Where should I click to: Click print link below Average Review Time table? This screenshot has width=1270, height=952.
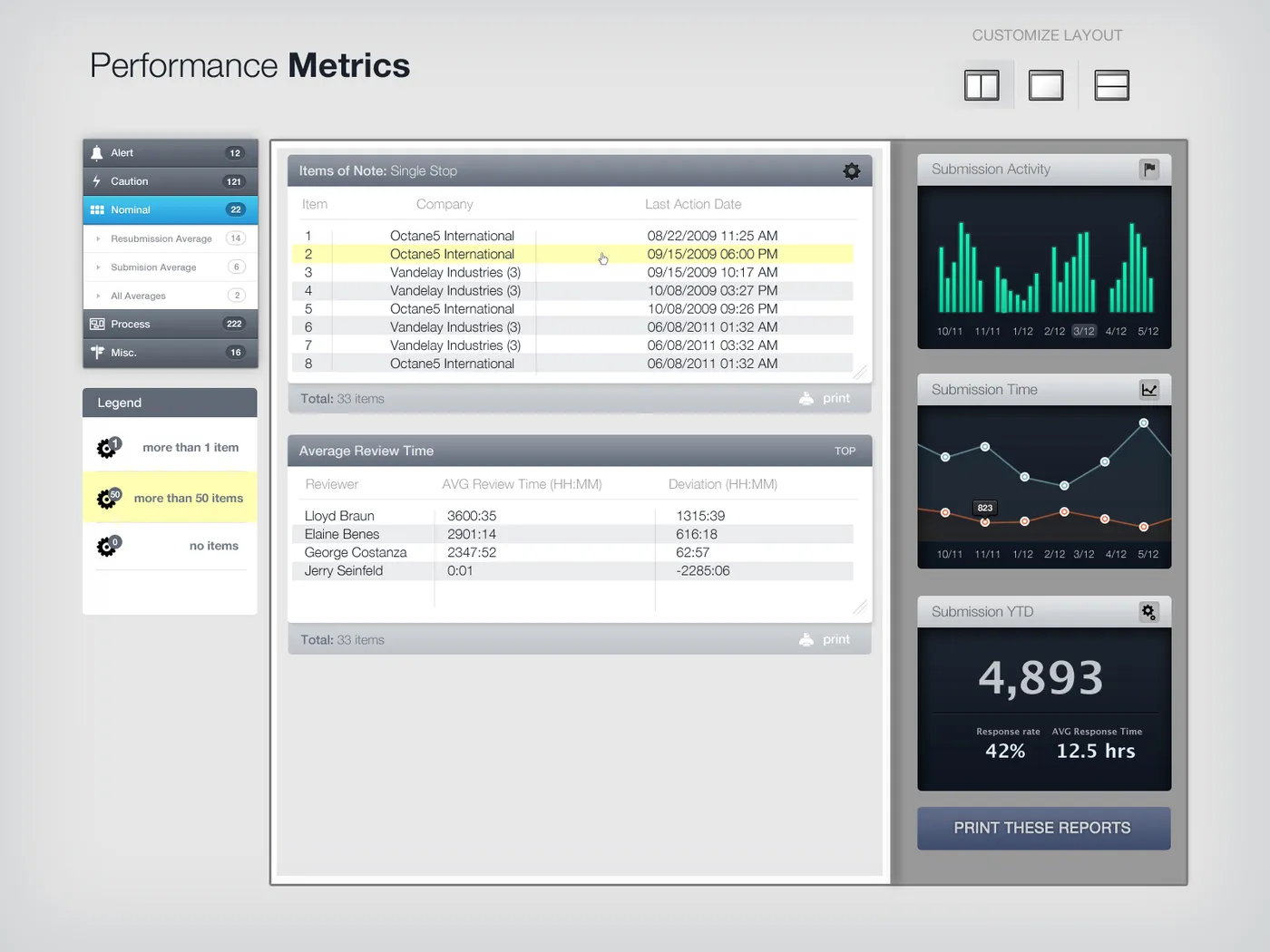pos(836,639)
